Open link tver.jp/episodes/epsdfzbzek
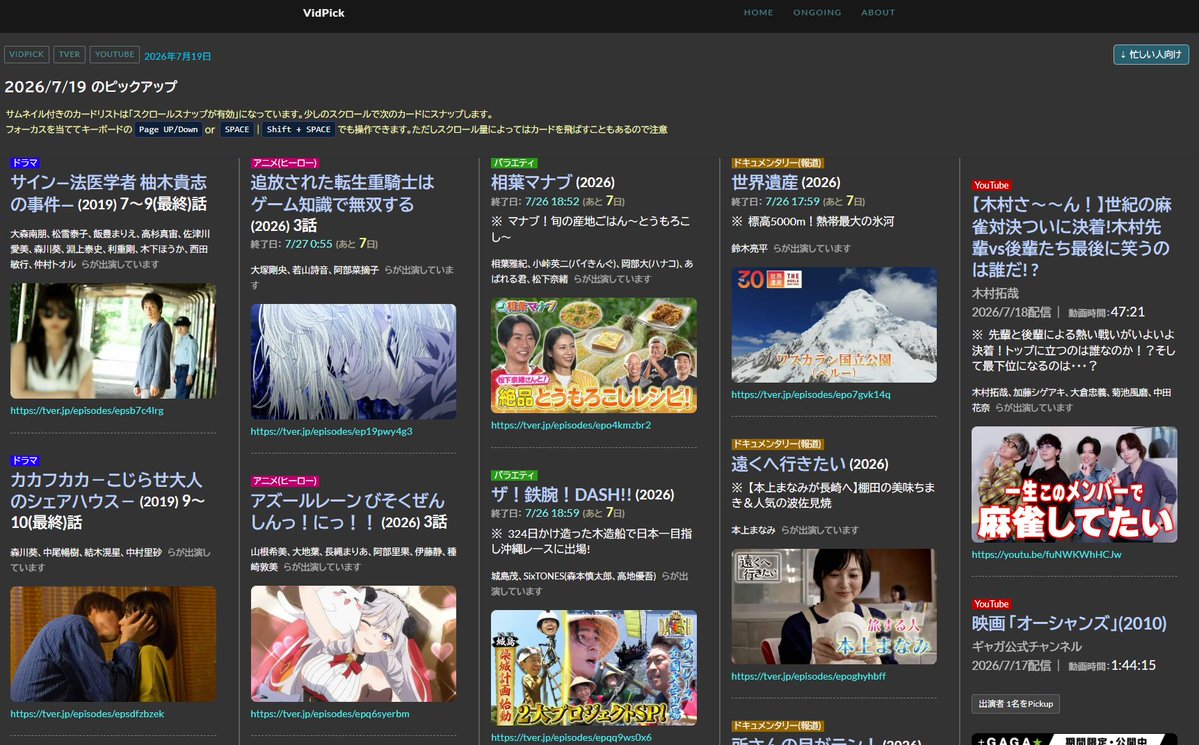Viewport: 1199px width, 745px height. (x=87, y=714)
